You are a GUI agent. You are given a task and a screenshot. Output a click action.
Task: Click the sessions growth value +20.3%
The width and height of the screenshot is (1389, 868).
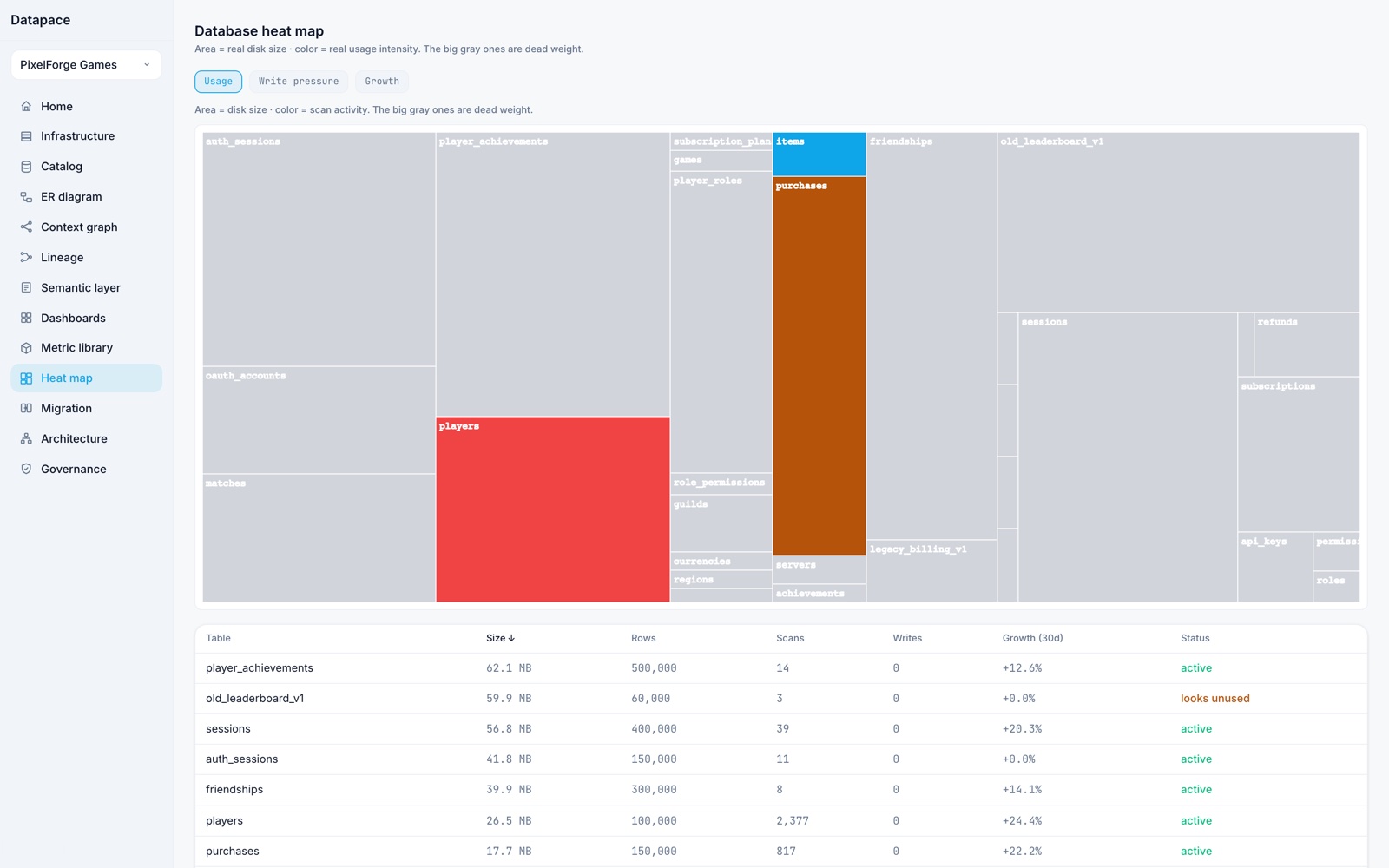pyautogui.click(x=1022, y=729)
